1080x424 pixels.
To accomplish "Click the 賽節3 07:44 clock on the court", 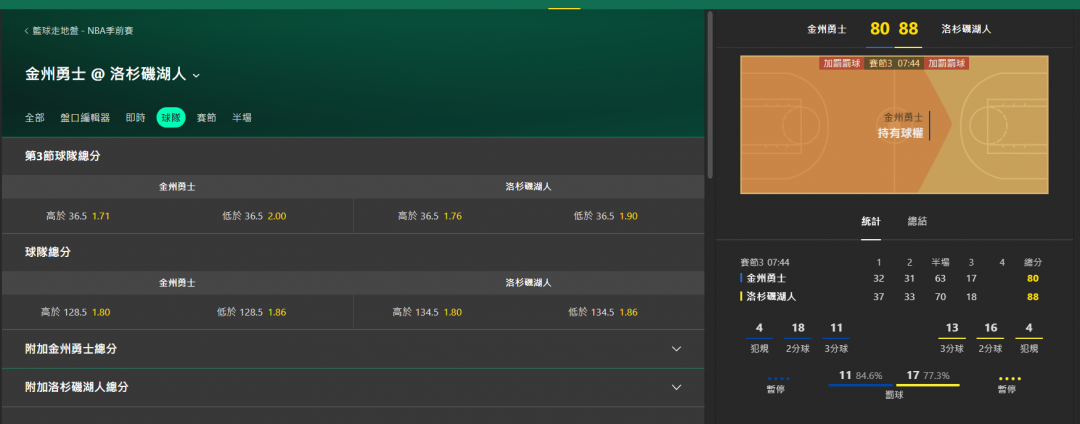I will coord(894,63).
